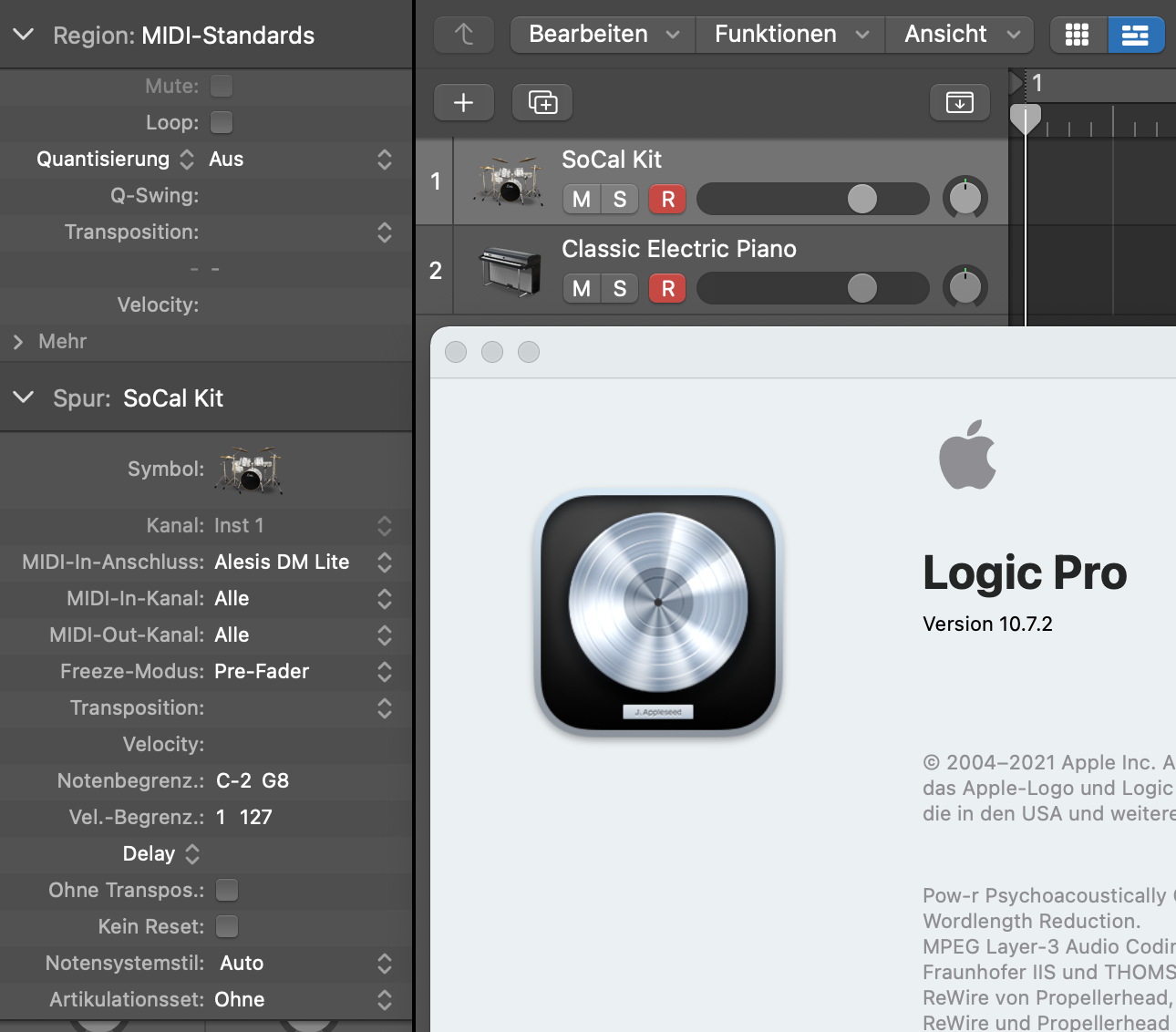1176x1032 pixels.
Task: Click Classic Electric Piano track icon
Action: (x=509, y=271)
